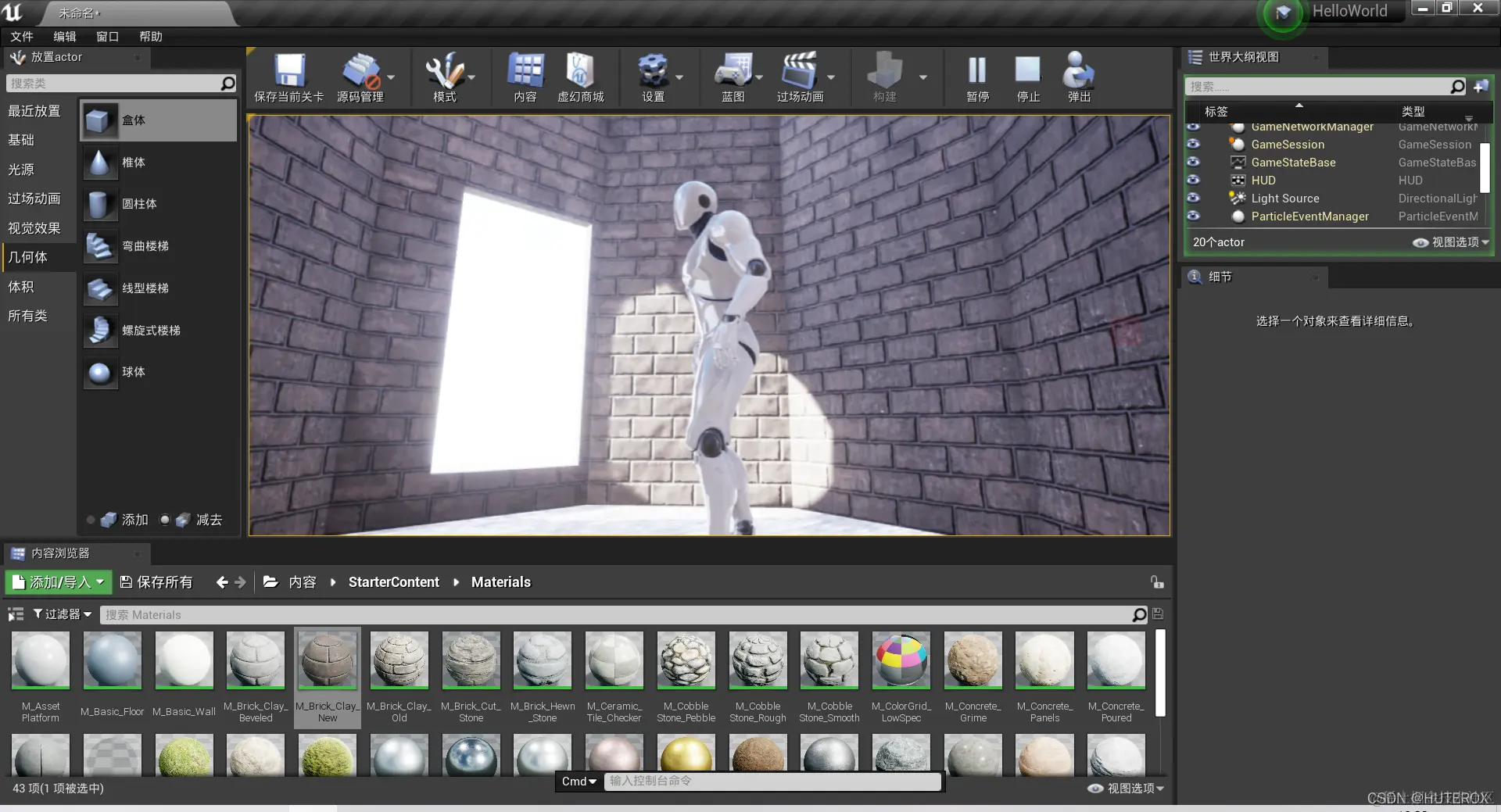Viewport: 1501px width, 812px height.
Task: Open the Cmd console type dropdown
Action: pyautogui.click(x=579, y=782)
